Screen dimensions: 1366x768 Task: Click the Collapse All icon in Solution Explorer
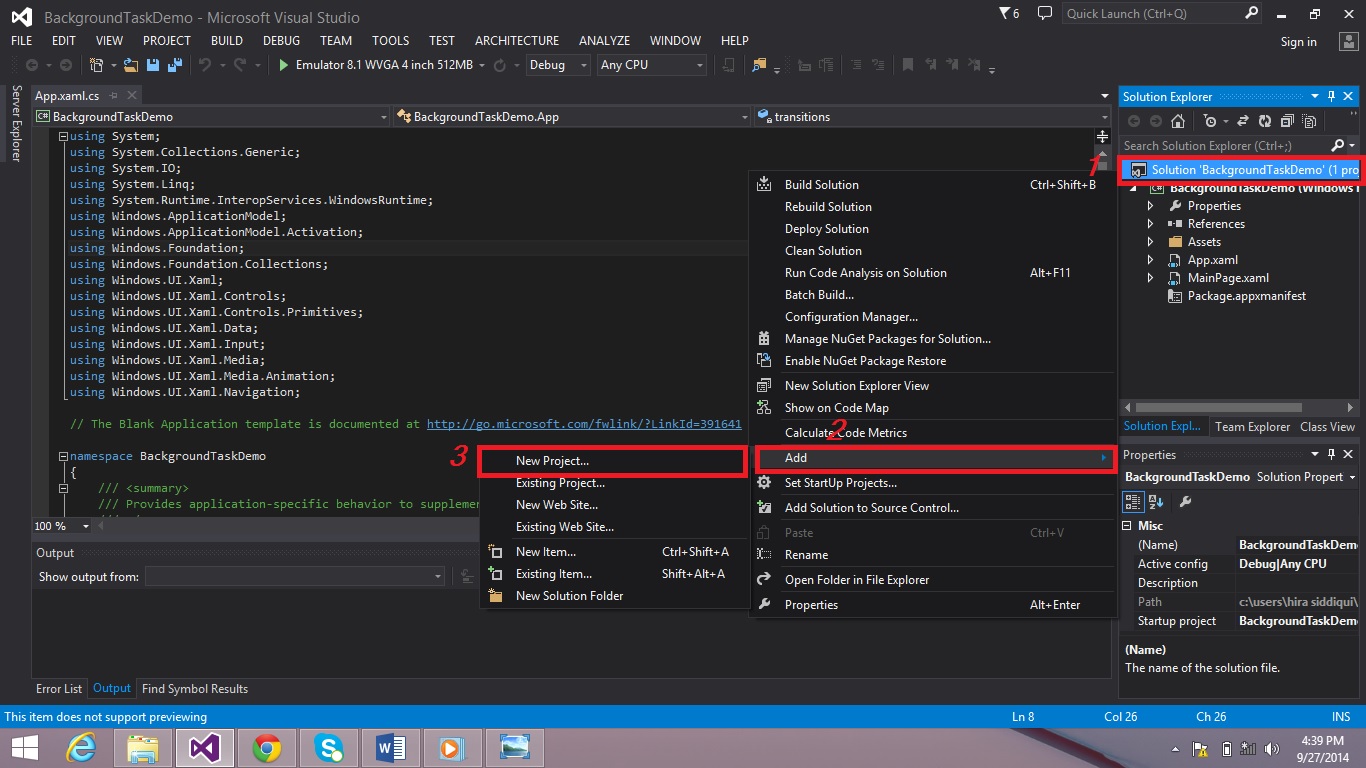[x=1286, y=121]
